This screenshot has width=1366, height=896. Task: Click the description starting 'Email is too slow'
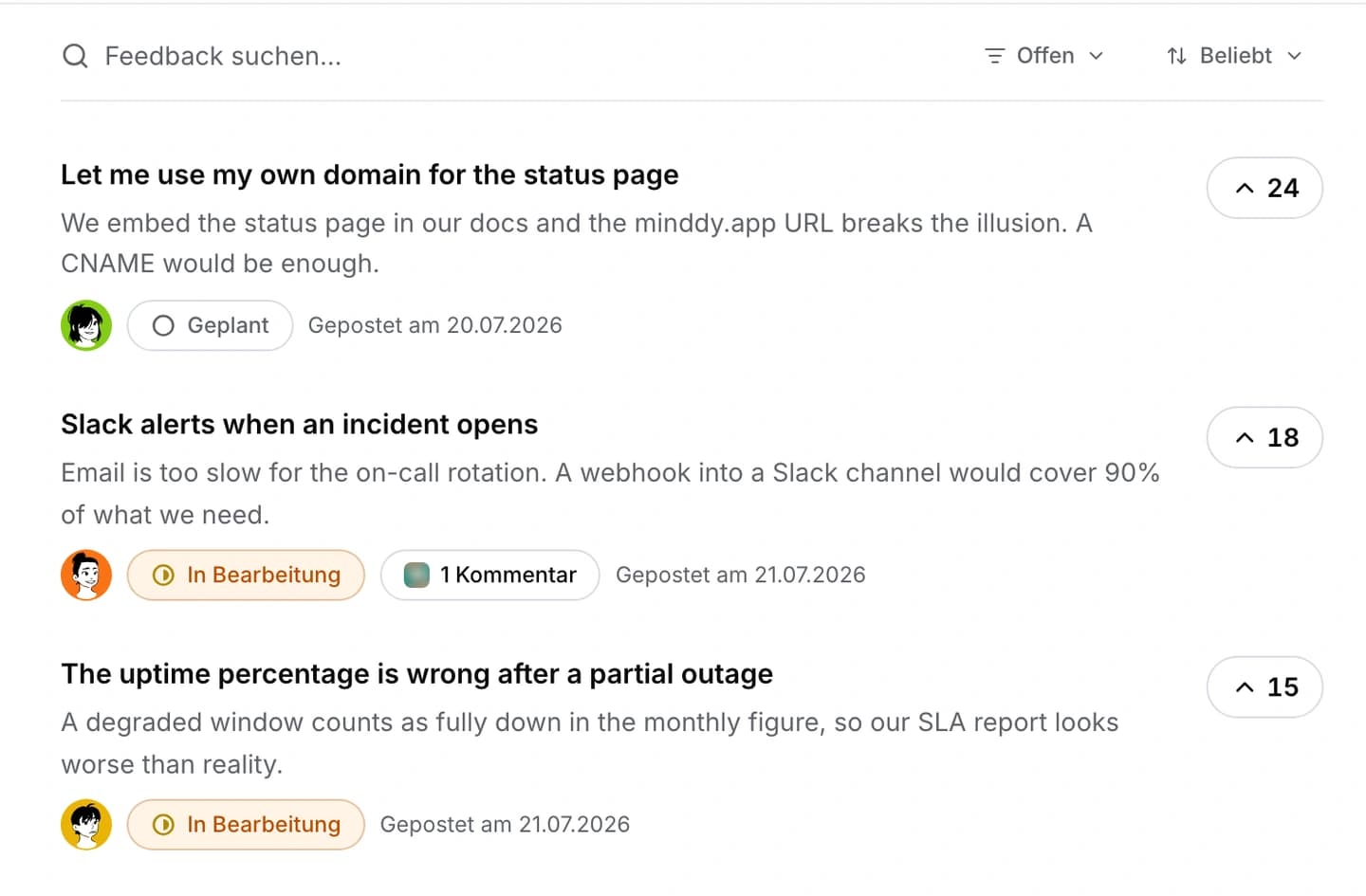611,493
